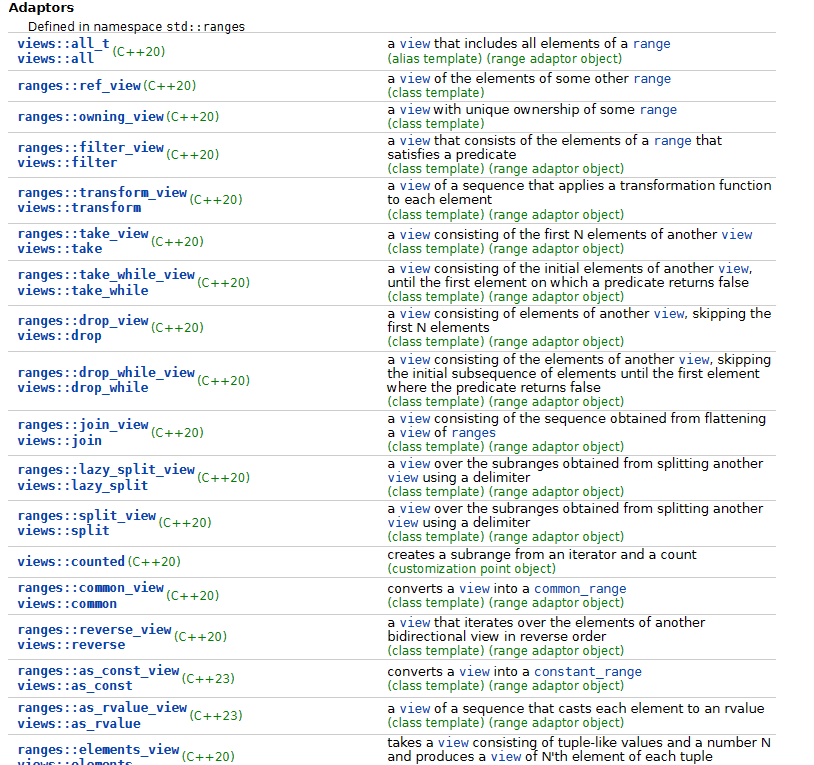Open the ranges::transform_view link
This screenshot has height=765, width=814.
(102, 193)
